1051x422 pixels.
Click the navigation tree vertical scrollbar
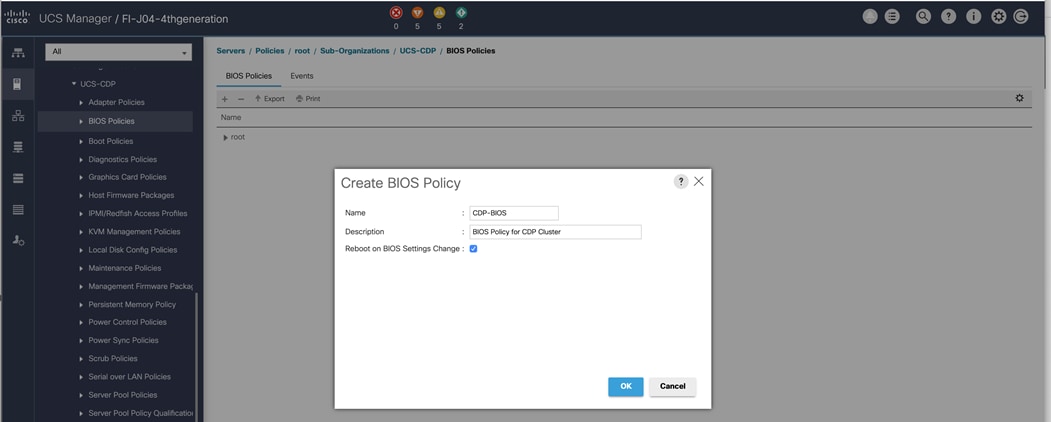(196, 357)
